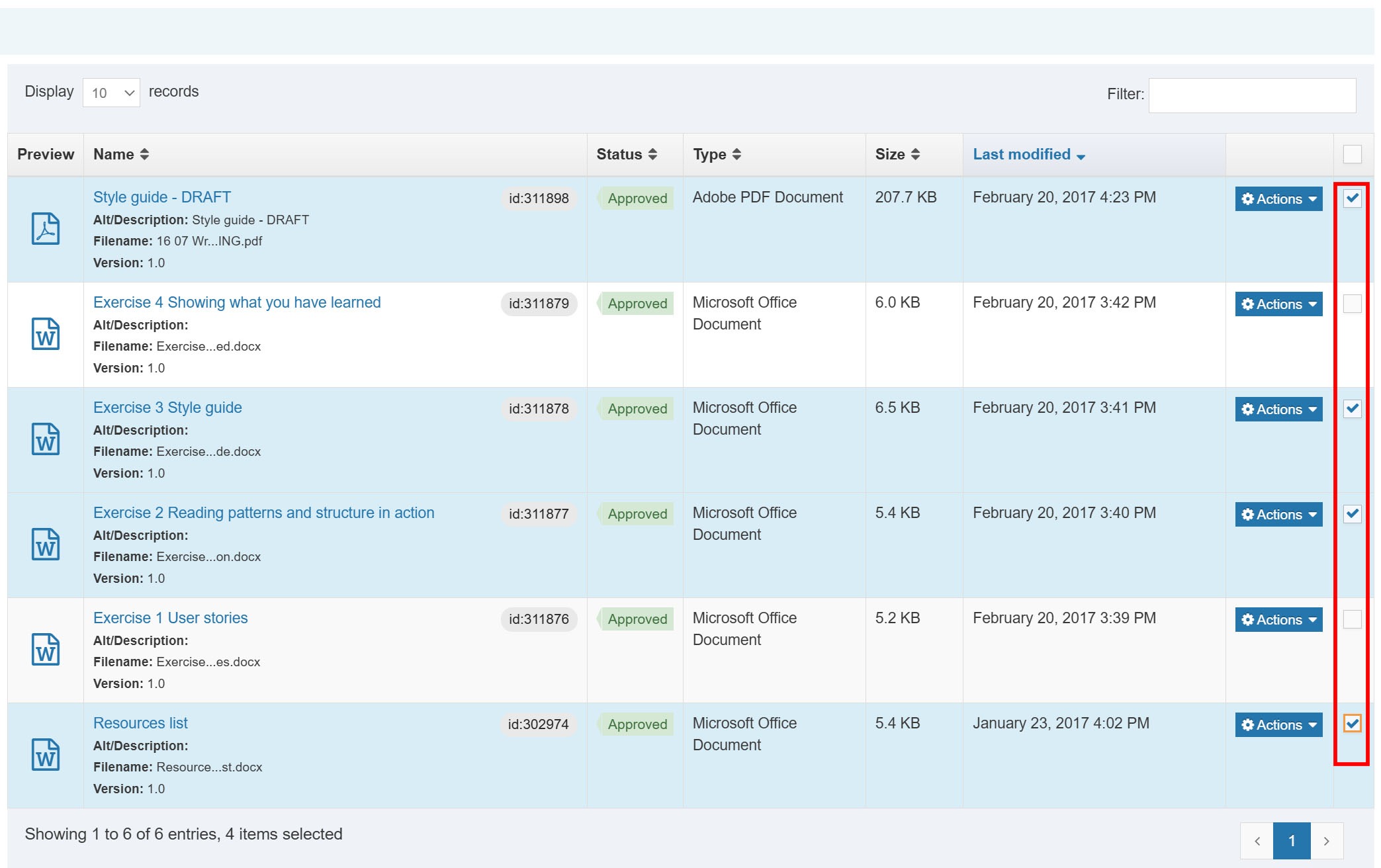
Task: Sort table by Size column arrows
Action: [915, 154]
